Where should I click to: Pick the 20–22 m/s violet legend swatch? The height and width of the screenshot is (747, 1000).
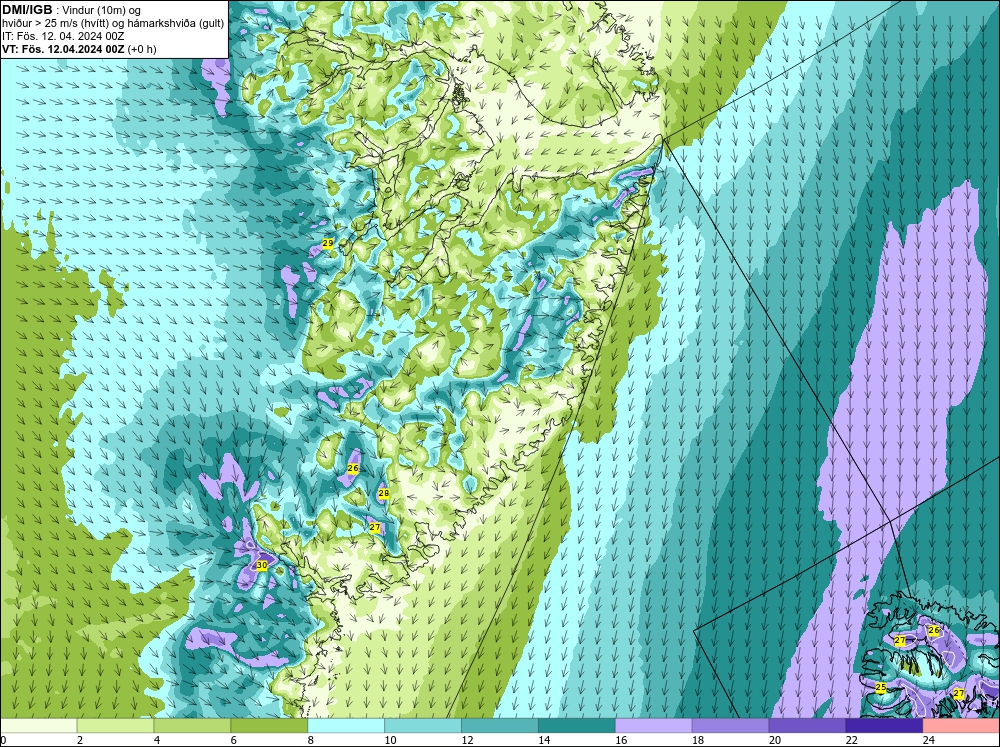click(807, 726)
